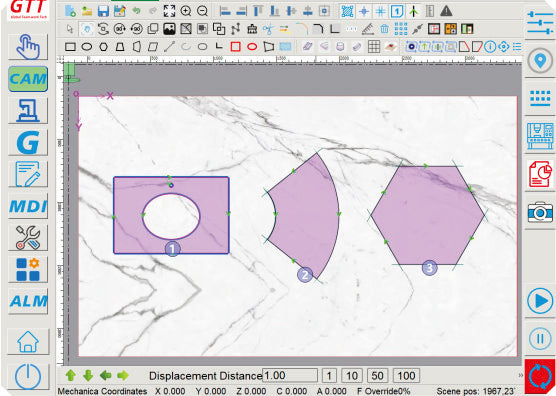The image size is (556, 396).
Task: Take a slab photo with the camera icon
Action: click(x=540, y=212)
